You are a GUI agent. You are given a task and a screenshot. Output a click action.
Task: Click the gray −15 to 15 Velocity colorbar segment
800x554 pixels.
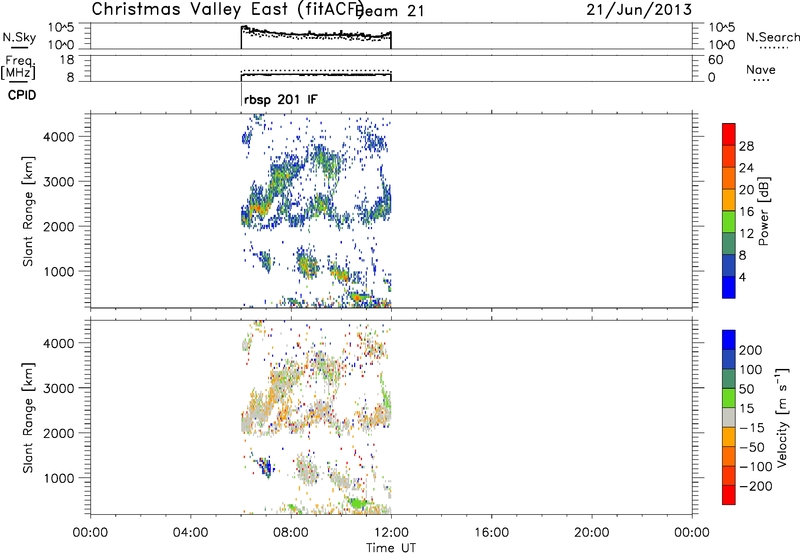pos(729,417)
